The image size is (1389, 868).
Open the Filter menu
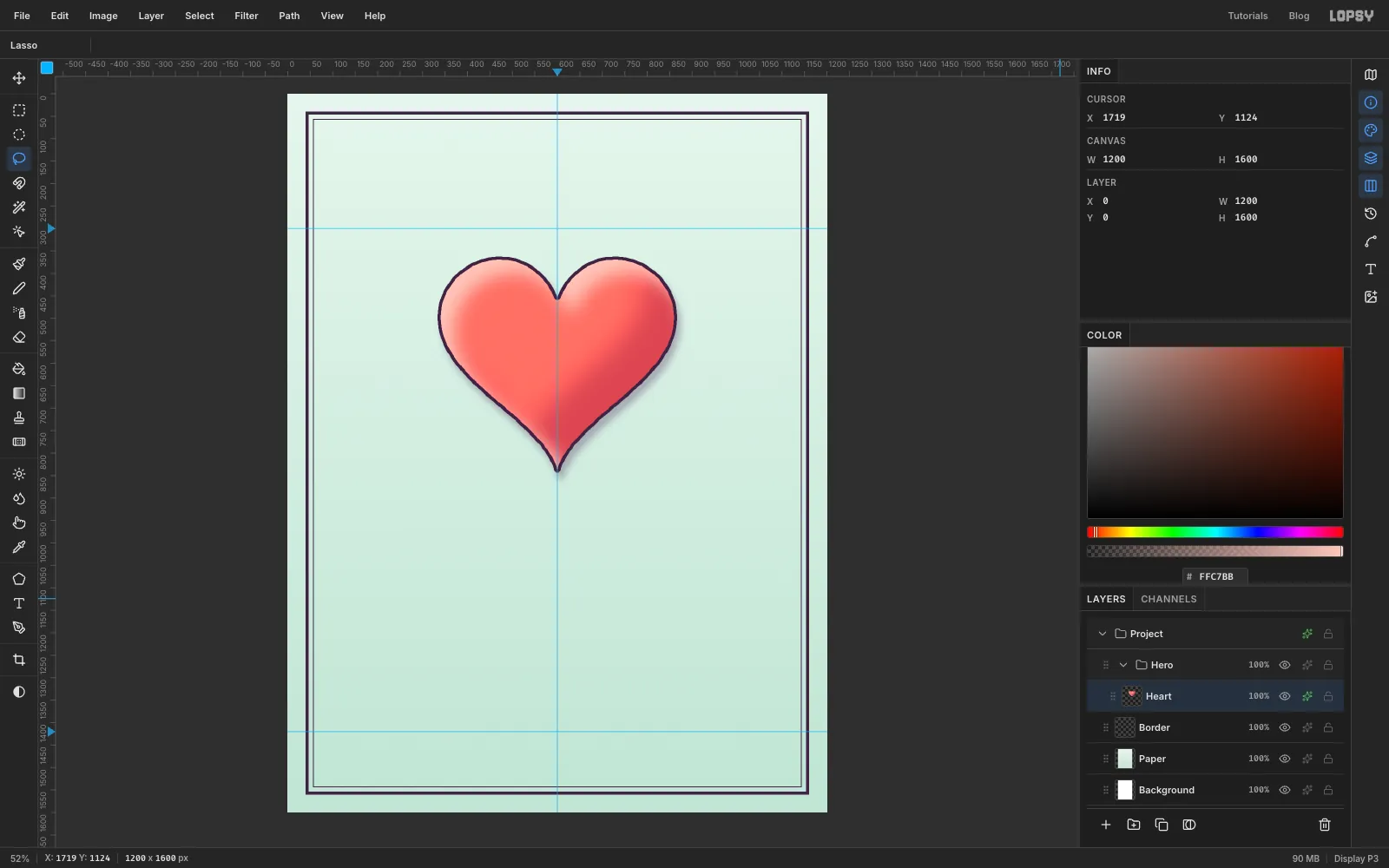coord(247,16)
